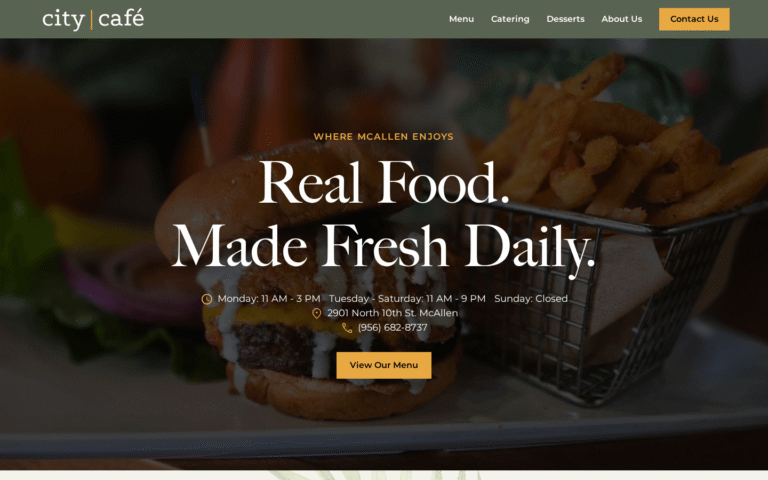The height and width of the screenshot is (480, 768).
Task: Open the Desserts page
Action: (x=565, y=19)
